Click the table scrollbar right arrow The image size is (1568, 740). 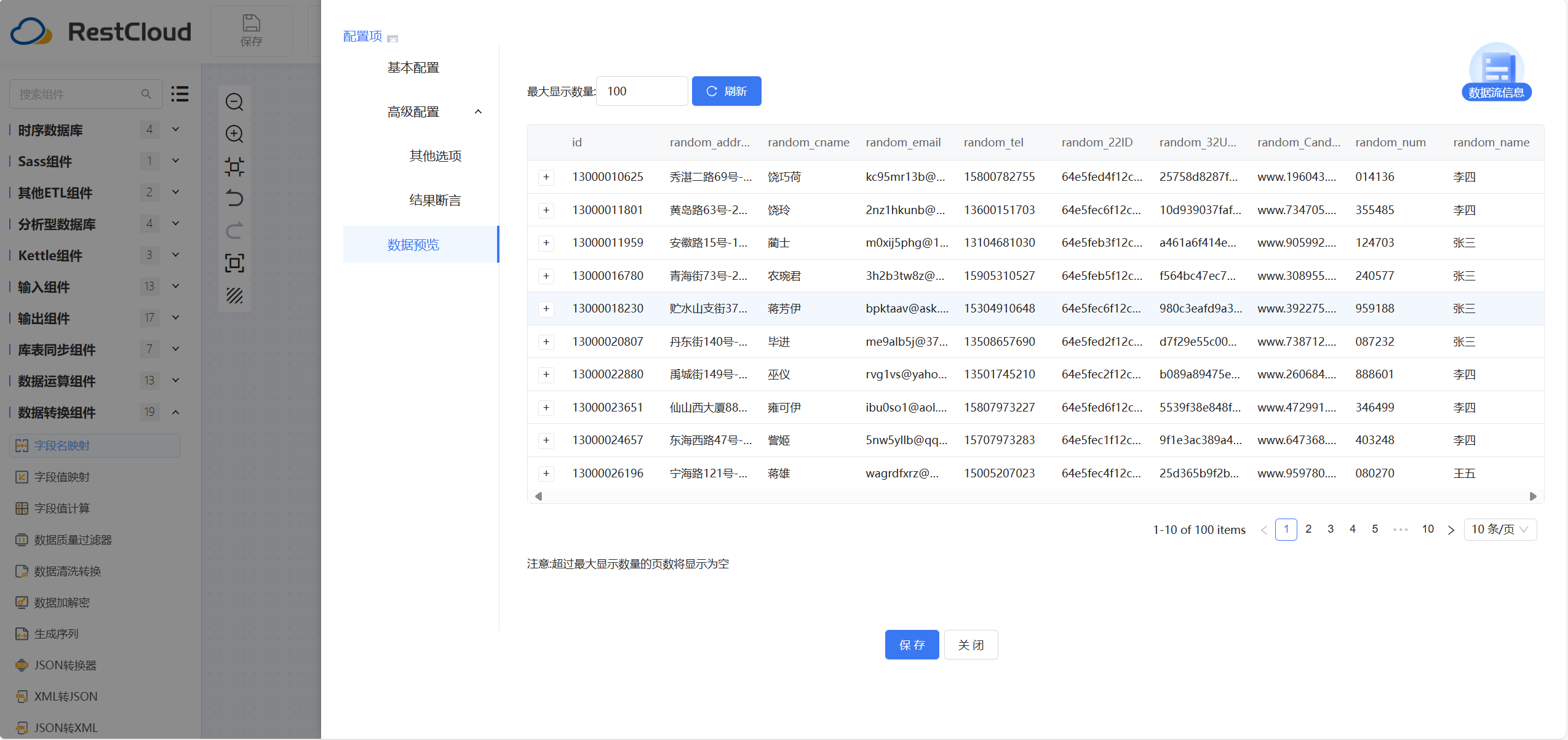point(1533,496)
